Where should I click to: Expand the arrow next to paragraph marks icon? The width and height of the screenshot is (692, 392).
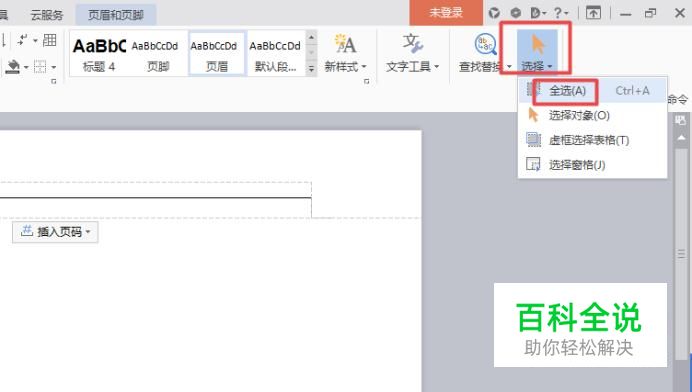35,41
